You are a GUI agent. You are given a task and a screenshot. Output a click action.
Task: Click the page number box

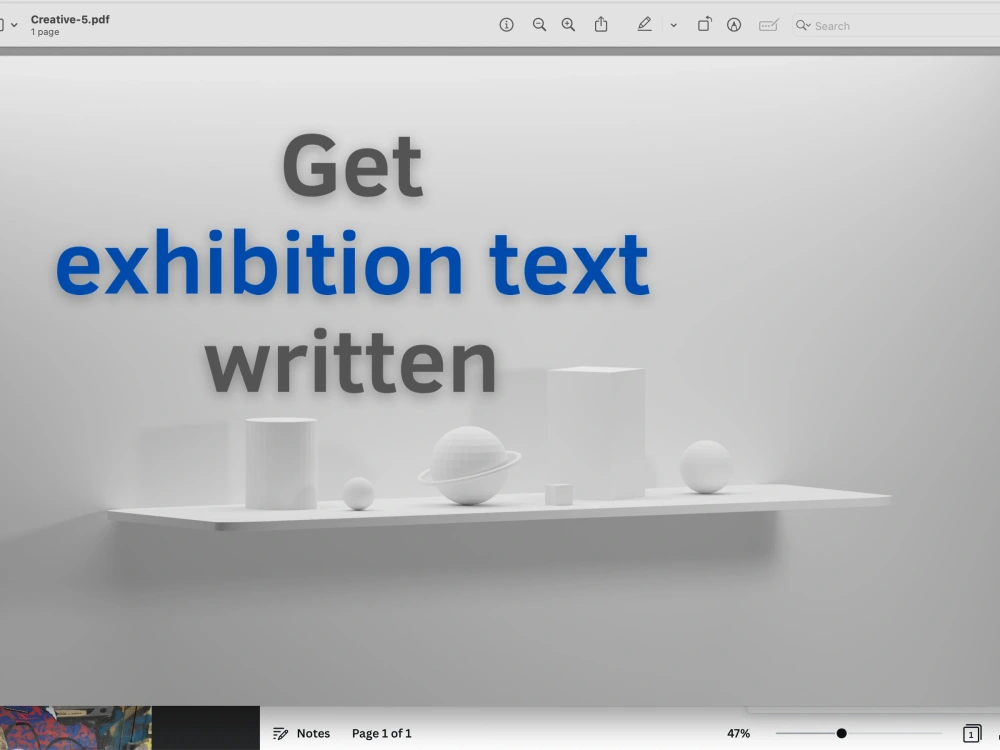pyautogui.click(x=972, y=733)
